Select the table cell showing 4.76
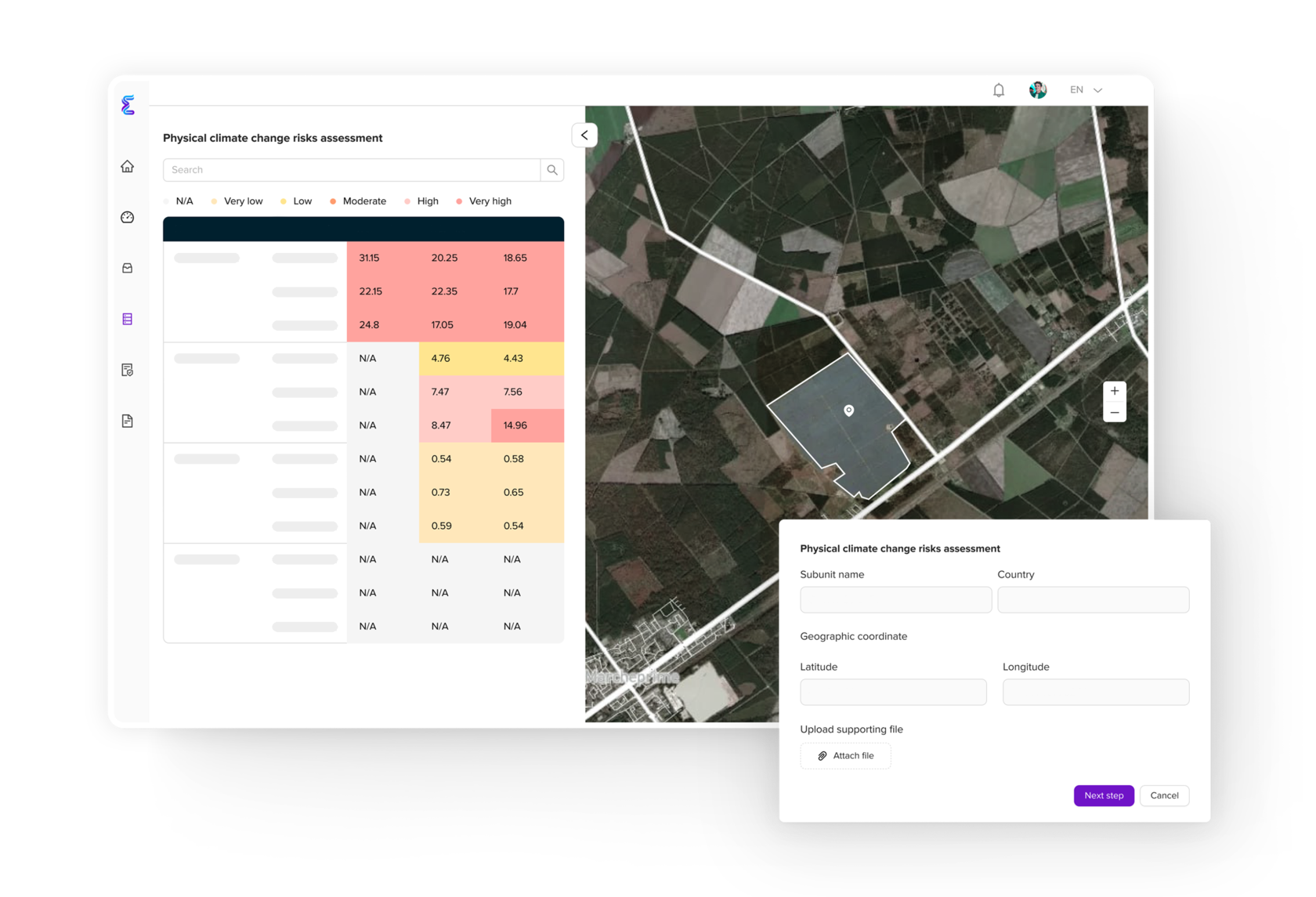 455,359
